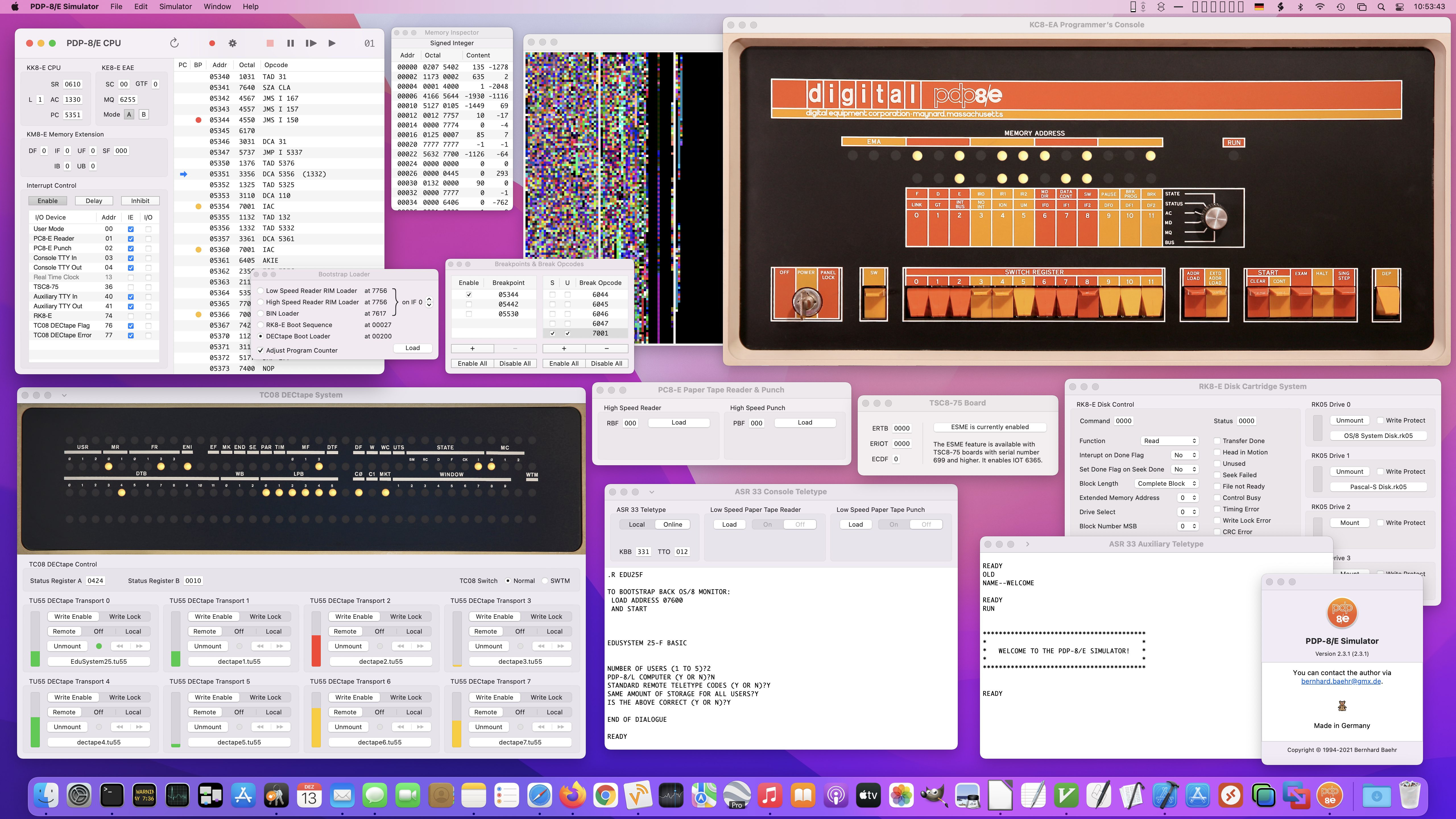Open the gear settings icon in CPU toolbar
This screenshot has height=819, width=1456.
point(232,43)
